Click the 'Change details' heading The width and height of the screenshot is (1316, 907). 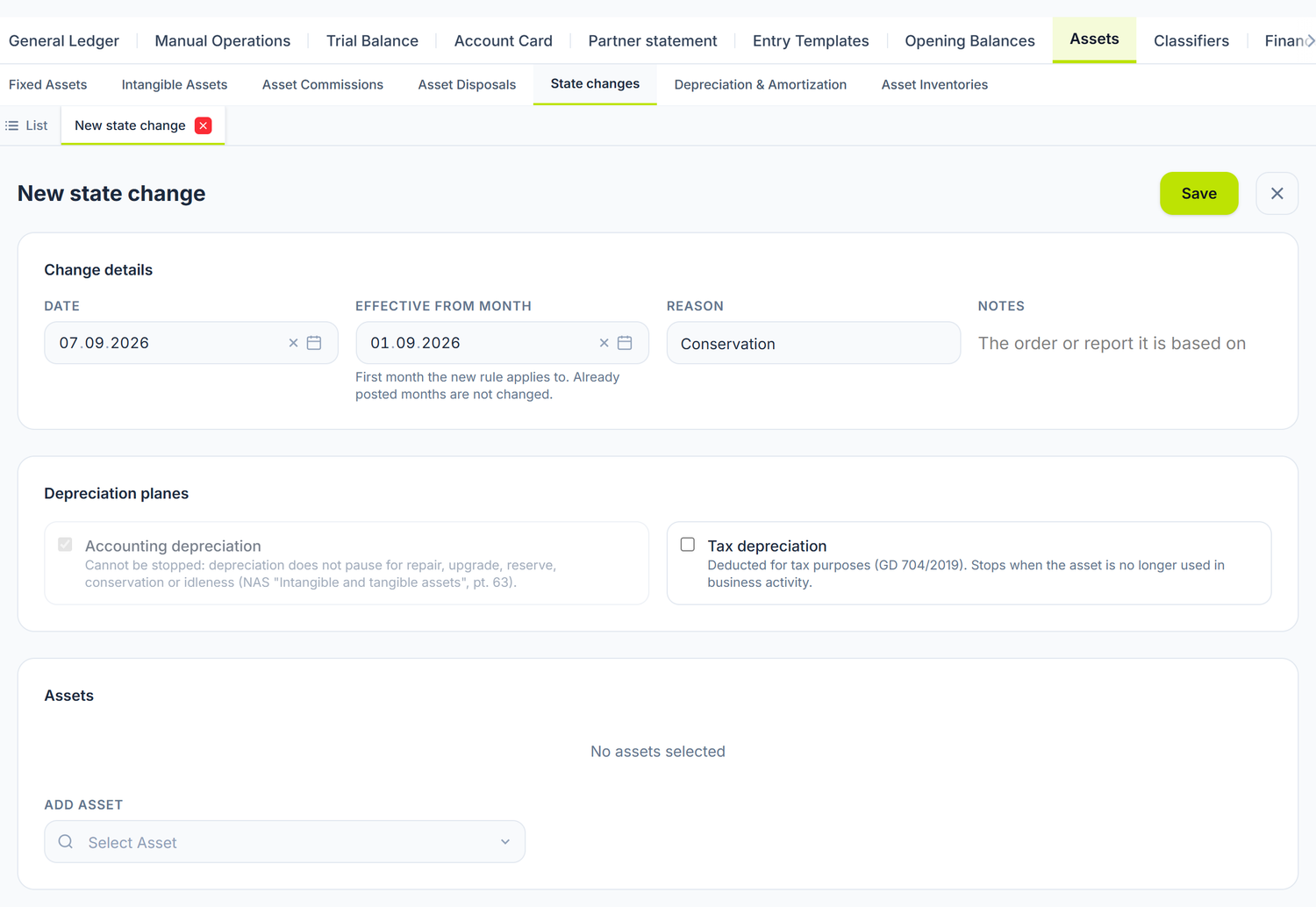[x=98, y=270]
